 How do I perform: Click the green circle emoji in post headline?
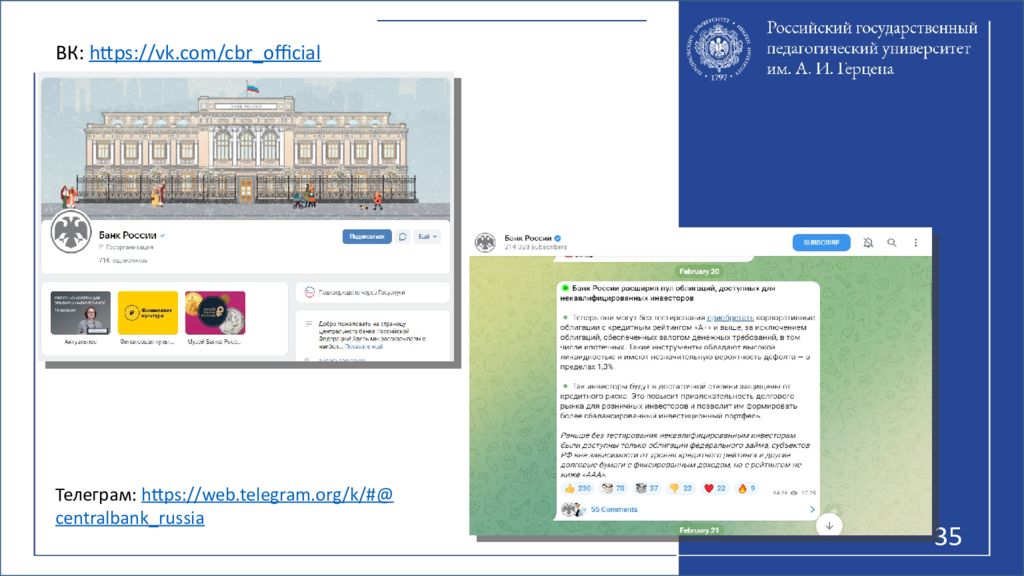coord(565,288)
